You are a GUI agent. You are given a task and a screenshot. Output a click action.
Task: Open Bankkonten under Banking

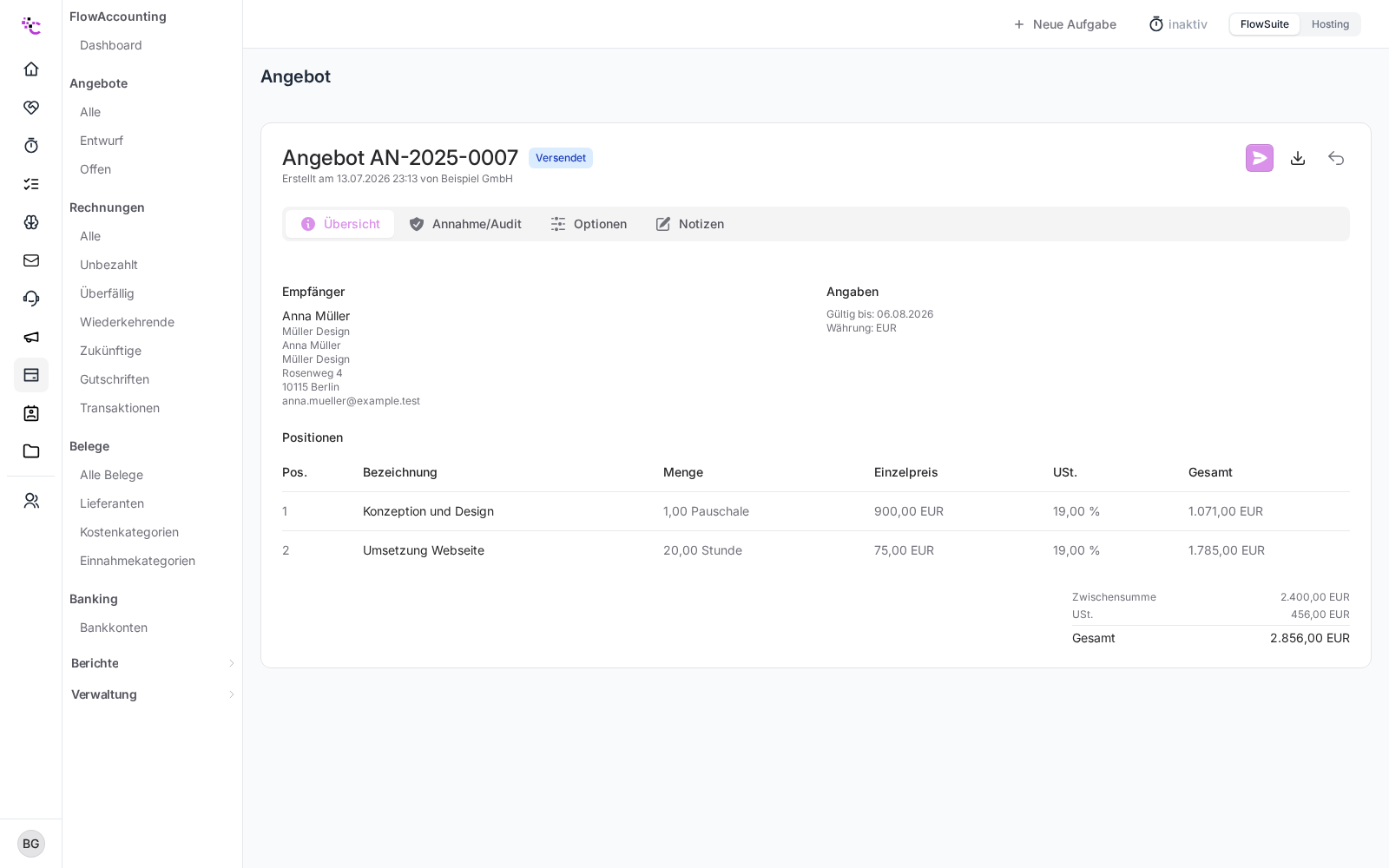[x=114, y=628]
